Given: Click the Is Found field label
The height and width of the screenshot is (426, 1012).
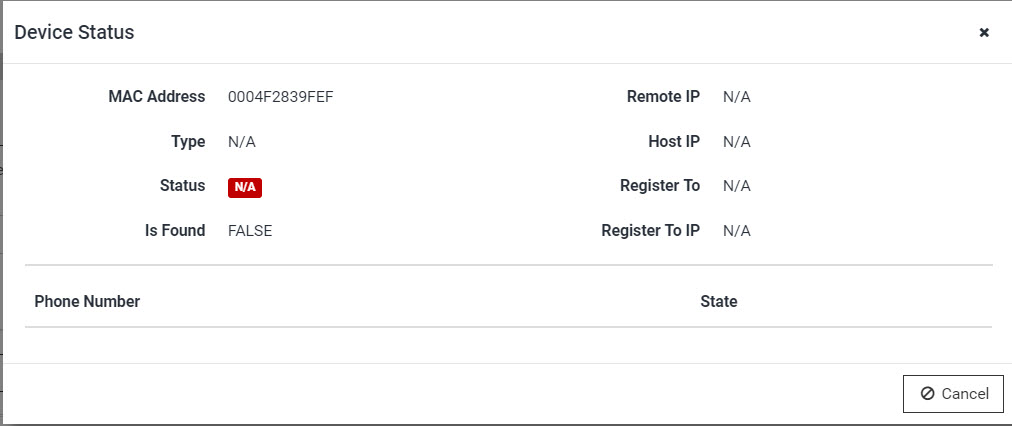Looking at the screenshot, I should point(175,230).
